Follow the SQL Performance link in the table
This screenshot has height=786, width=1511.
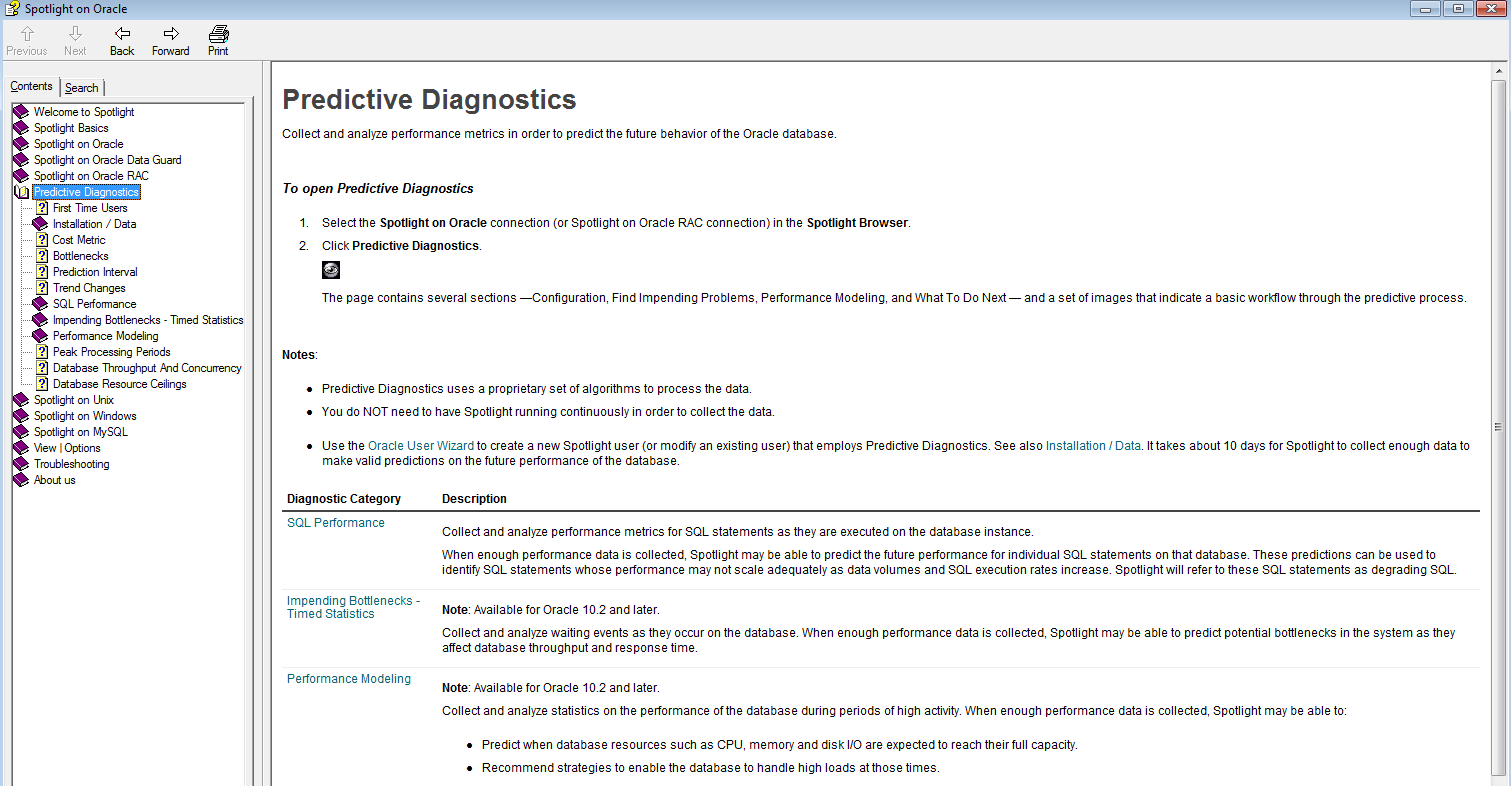point(336,523)
